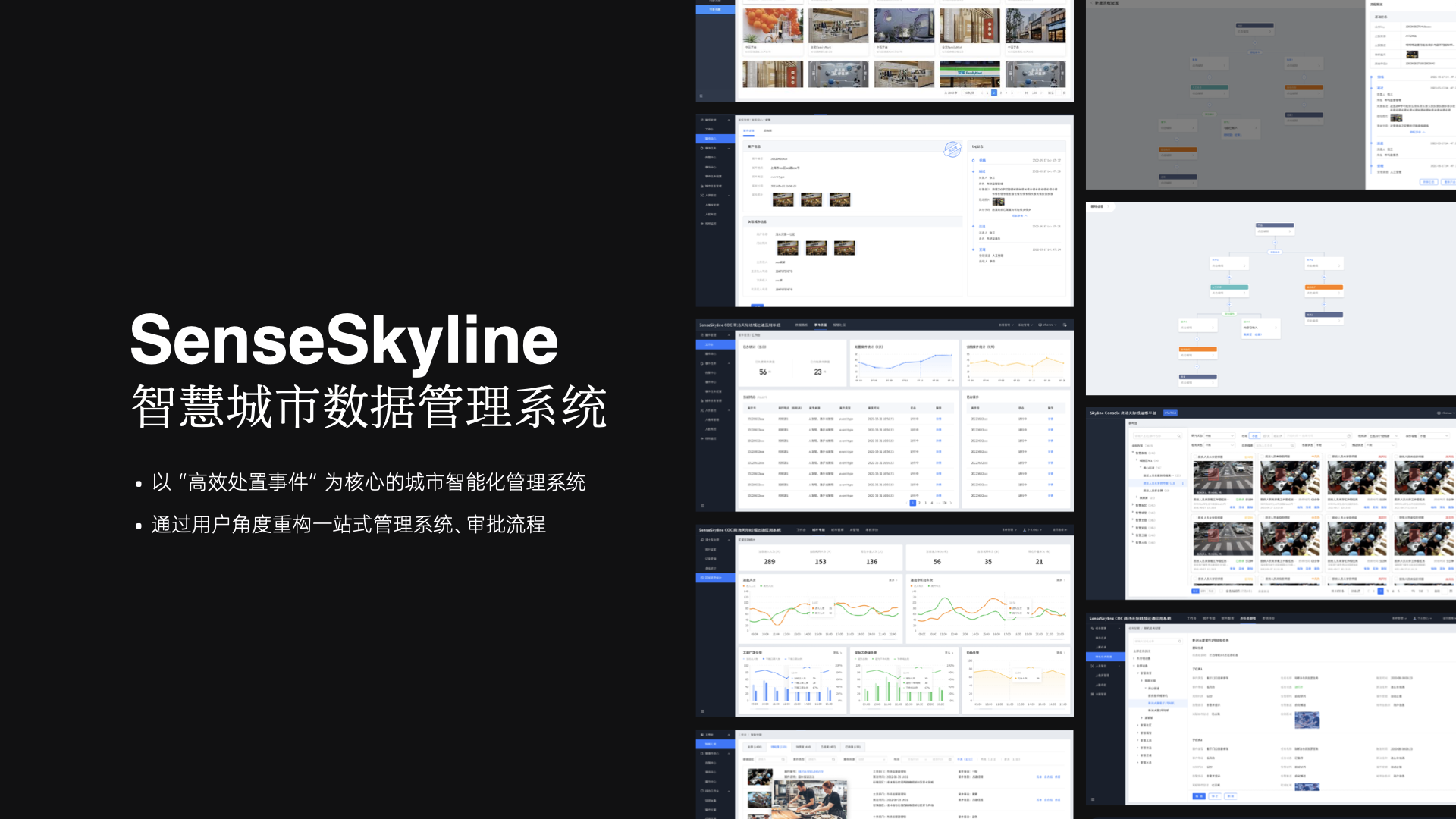The image size is (1456, 819).
Task: Click clock icon in Skyline Console date range field
Action: click(1349, 436)
